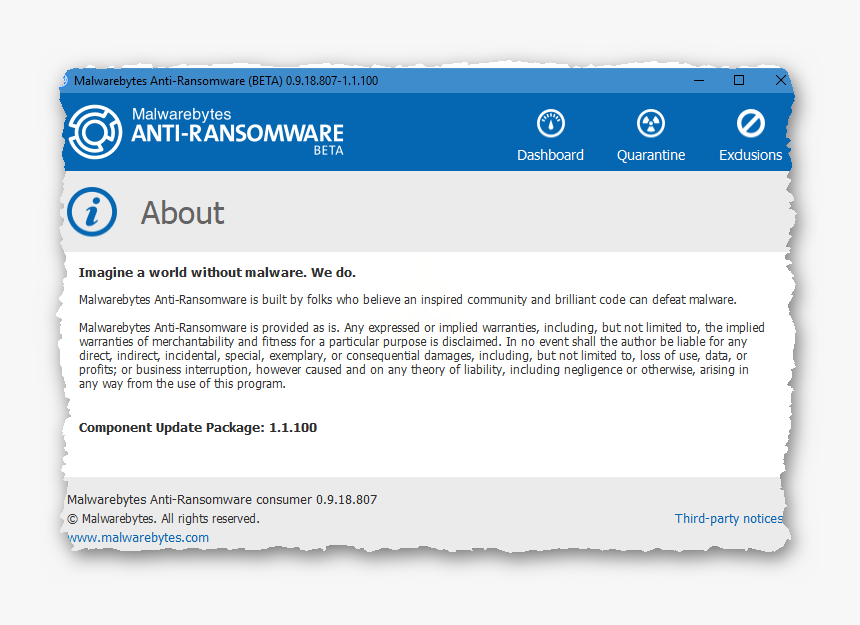
Task: Click the Component Update Package line
Action: pos(198,427)
